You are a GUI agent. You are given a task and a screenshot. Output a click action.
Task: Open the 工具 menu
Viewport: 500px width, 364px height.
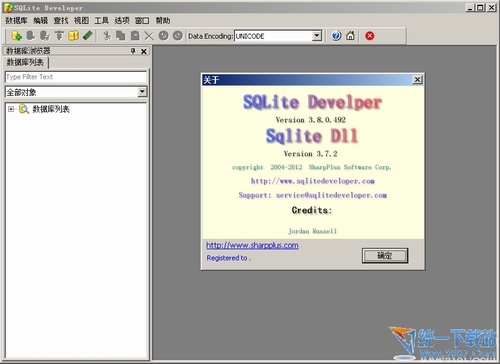101,21
